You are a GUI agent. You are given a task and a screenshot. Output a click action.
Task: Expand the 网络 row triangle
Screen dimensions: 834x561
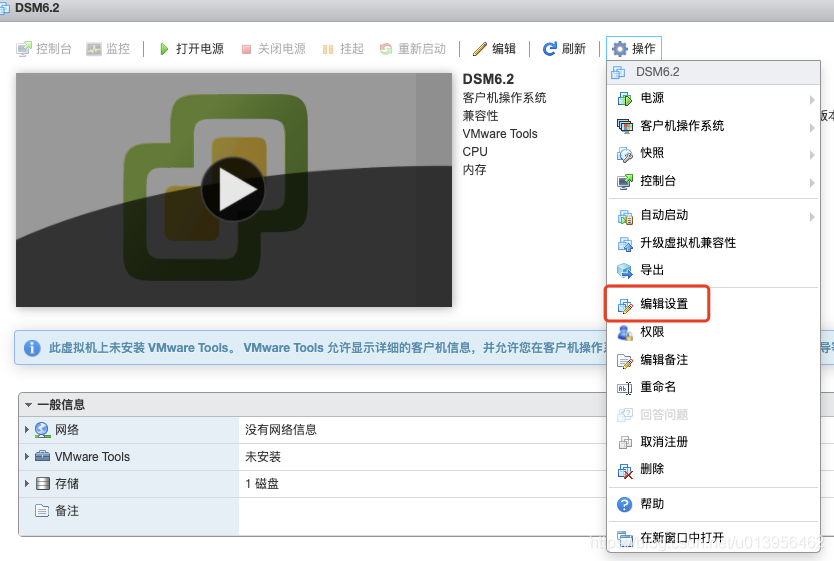click(x=27, y=429)
